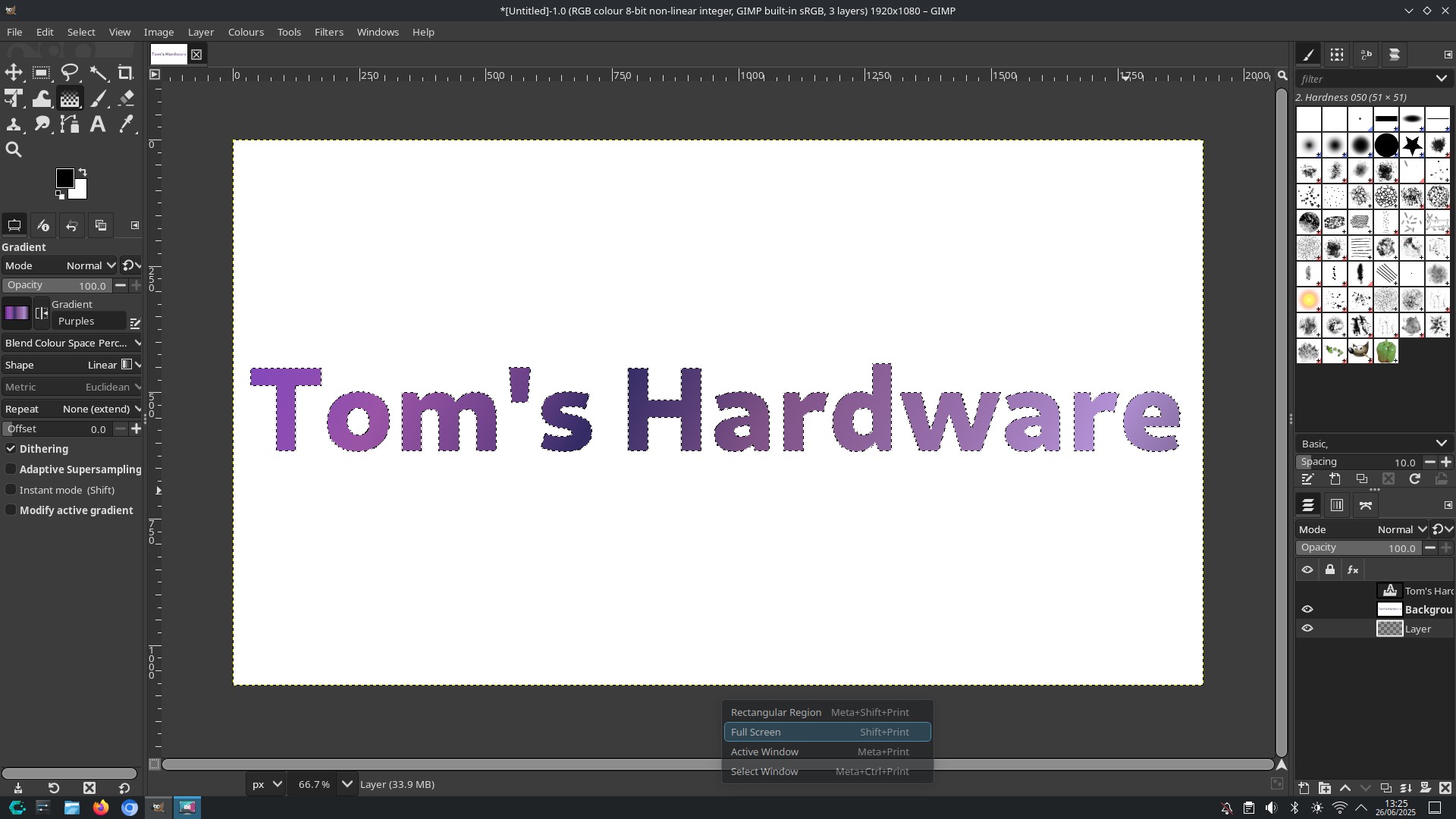This screenshot has height=819, width=1456.
Task: Launch Firefox from the taskbar
Action: 101,808
